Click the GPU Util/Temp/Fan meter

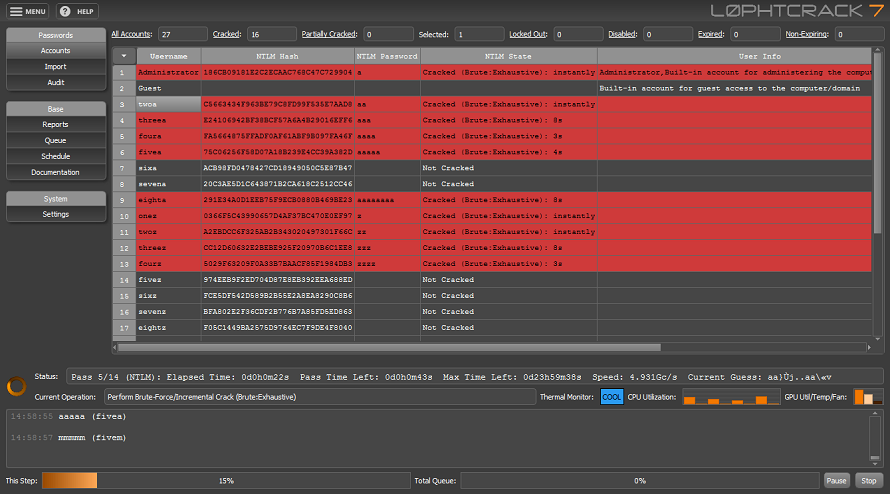(x=868, y=397)
